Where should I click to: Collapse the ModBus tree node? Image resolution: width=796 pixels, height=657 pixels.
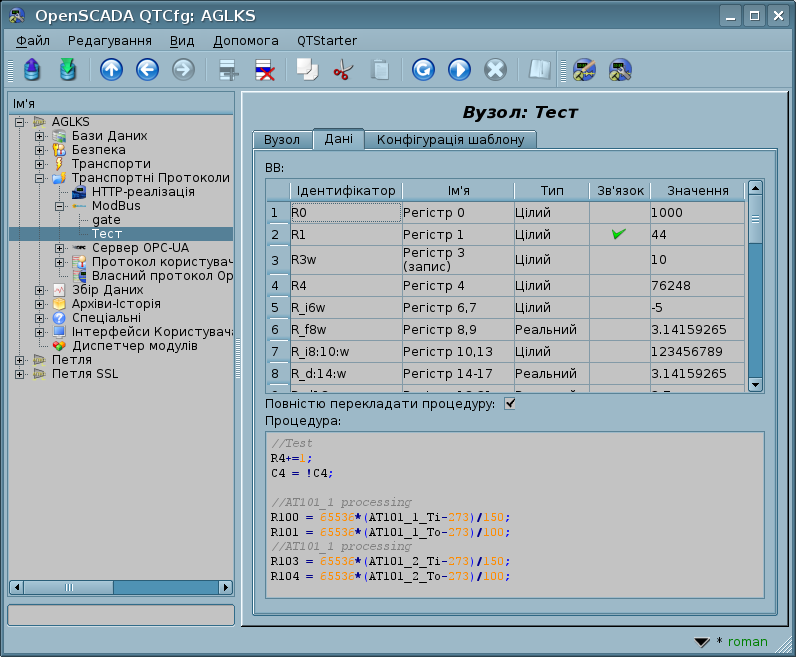(x=59, y=206)
